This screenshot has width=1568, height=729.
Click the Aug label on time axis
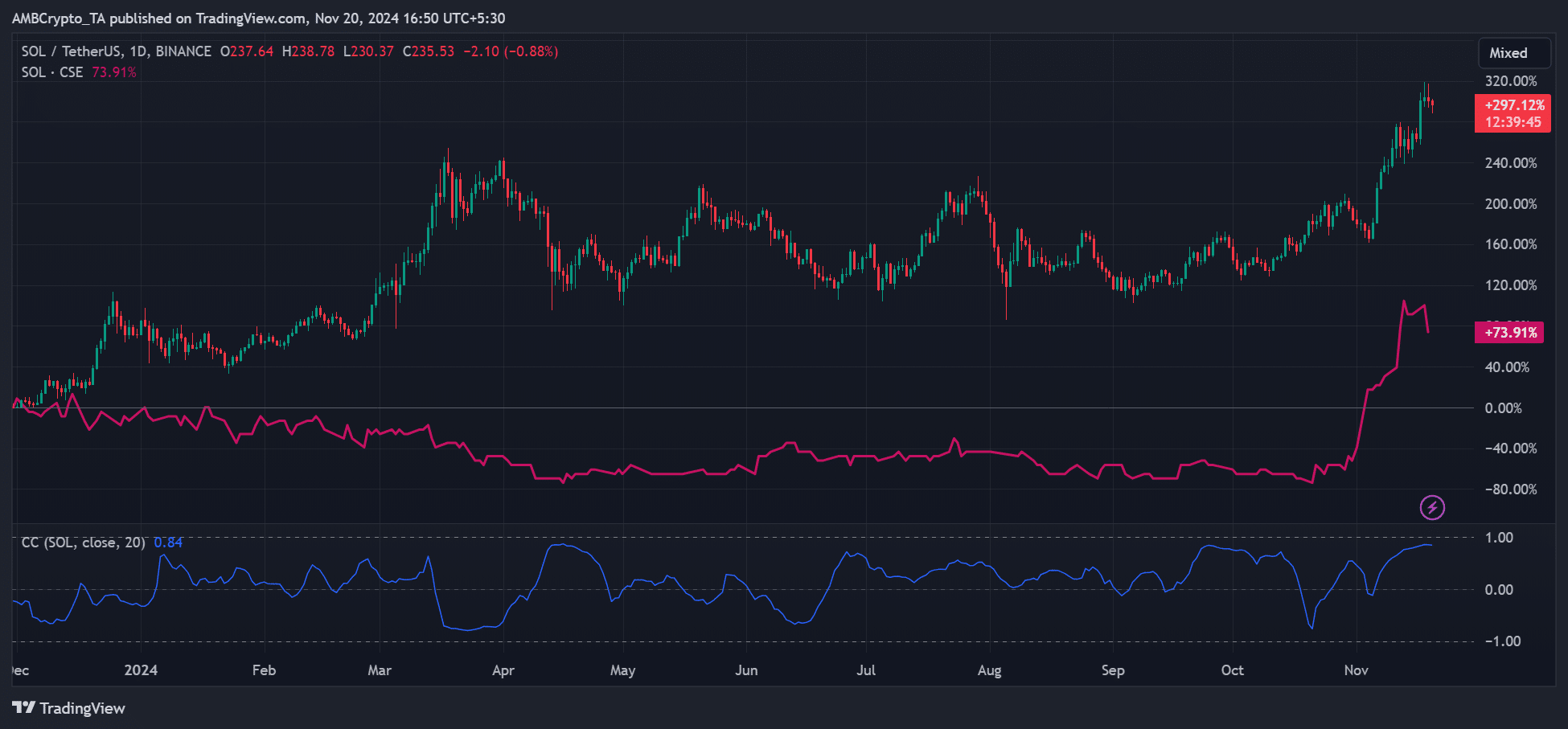989,670
